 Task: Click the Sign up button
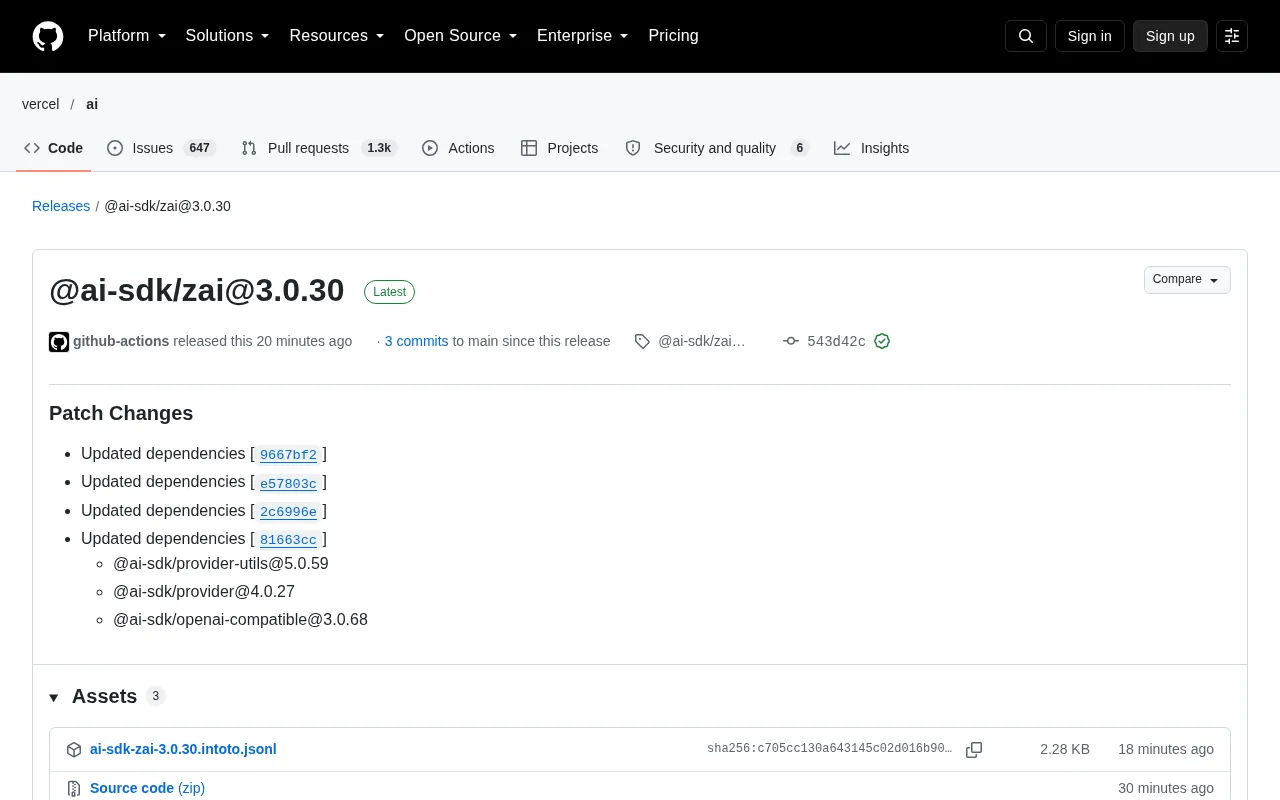[x=1170, y=36]
